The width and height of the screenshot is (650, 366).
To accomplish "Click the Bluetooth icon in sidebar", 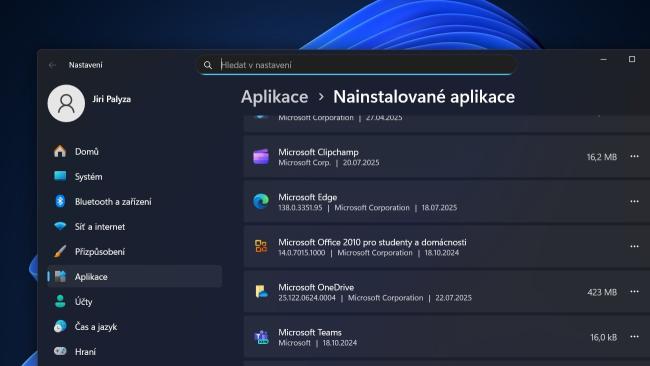I will click(60, 201).
